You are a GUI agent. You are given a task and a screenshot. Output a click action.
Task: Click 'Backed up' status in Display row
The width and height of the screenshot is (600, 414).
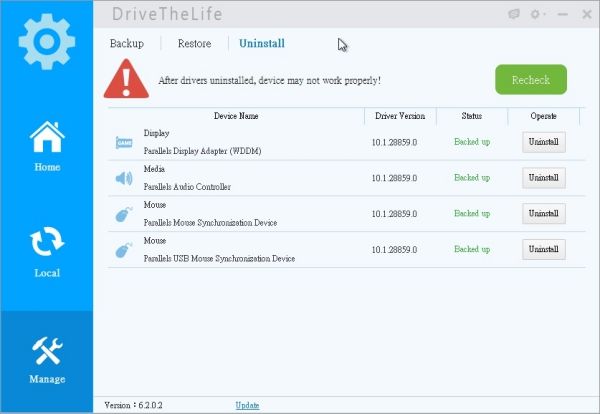point(472,142)
